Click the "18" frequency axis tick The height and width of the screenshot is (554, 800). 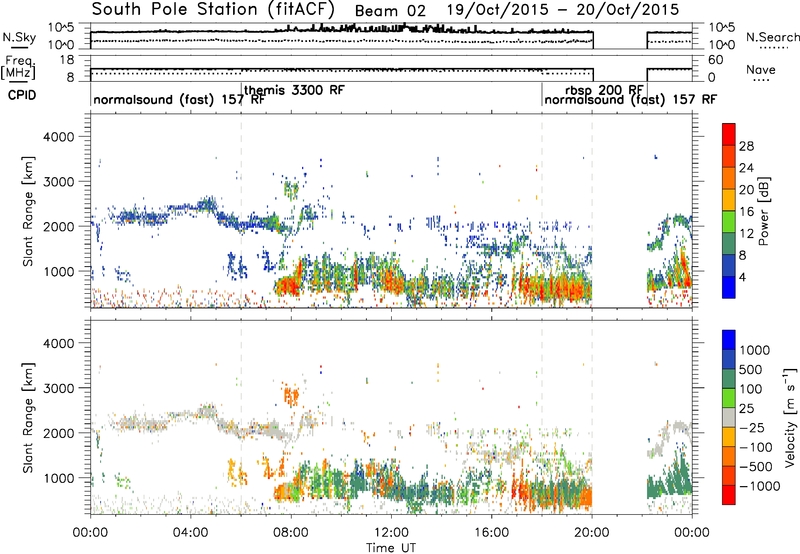[67, 60]
